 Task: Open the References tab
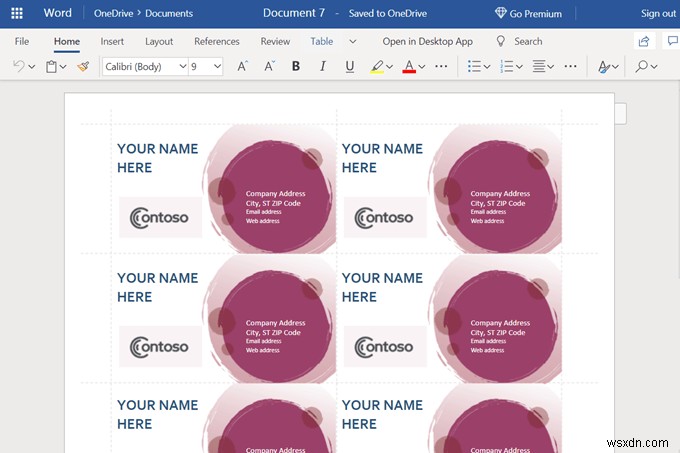[216, 42]
